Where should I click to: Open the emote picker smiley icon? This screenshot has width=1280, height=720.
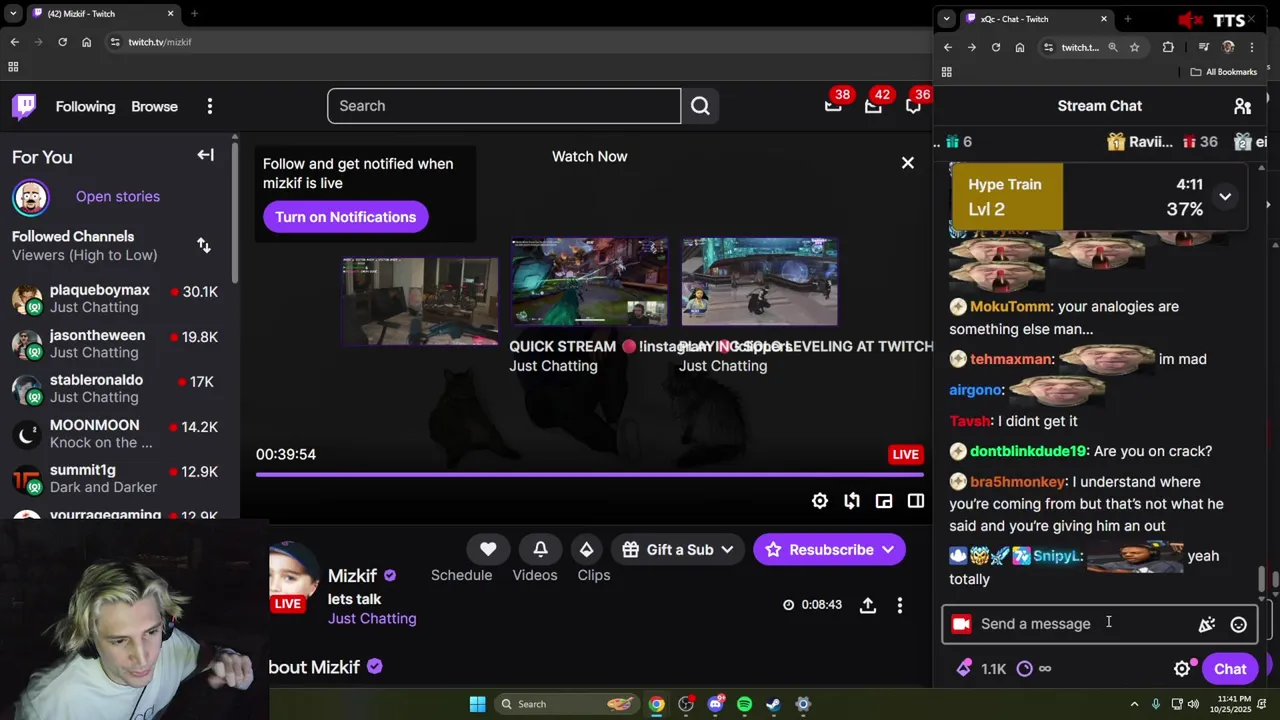click(x=1239, y=624)
